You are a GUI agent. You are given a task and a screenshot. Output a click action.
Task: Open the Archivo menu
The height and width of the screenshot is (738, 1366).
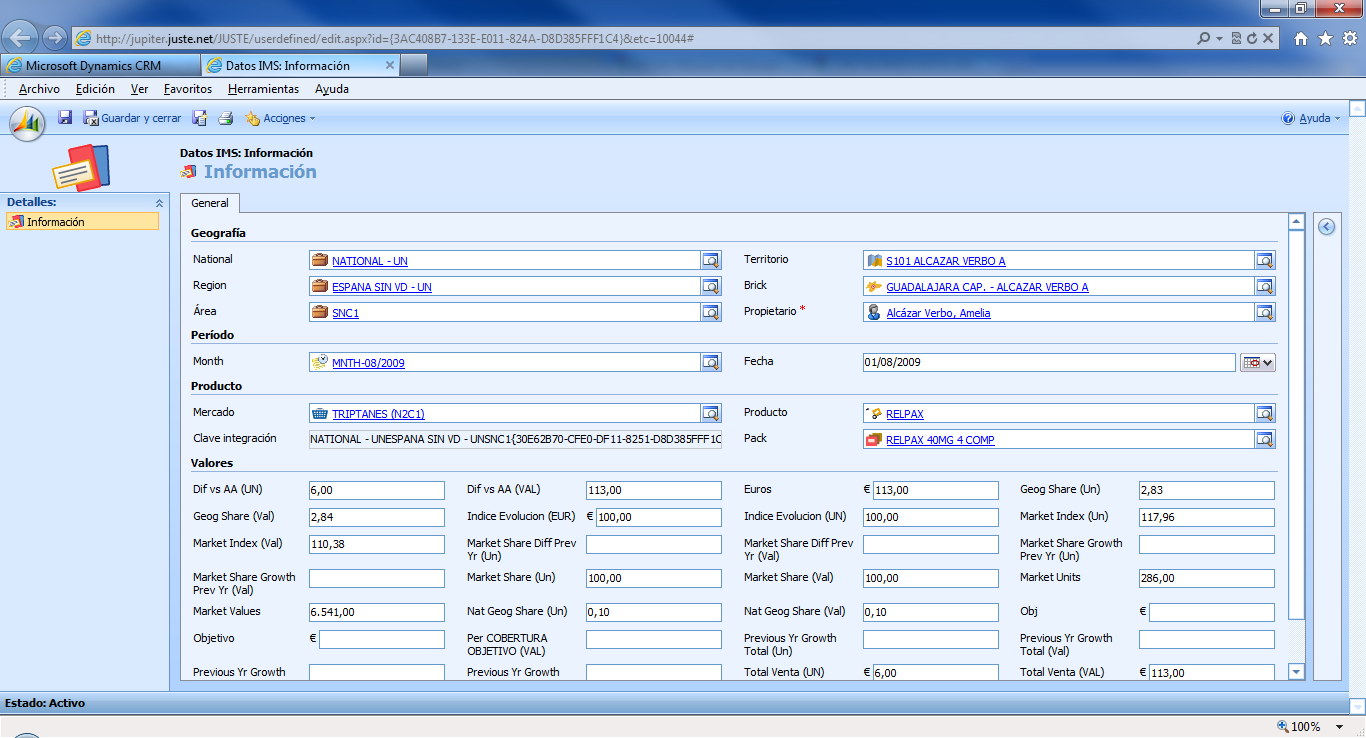point(39,89)
